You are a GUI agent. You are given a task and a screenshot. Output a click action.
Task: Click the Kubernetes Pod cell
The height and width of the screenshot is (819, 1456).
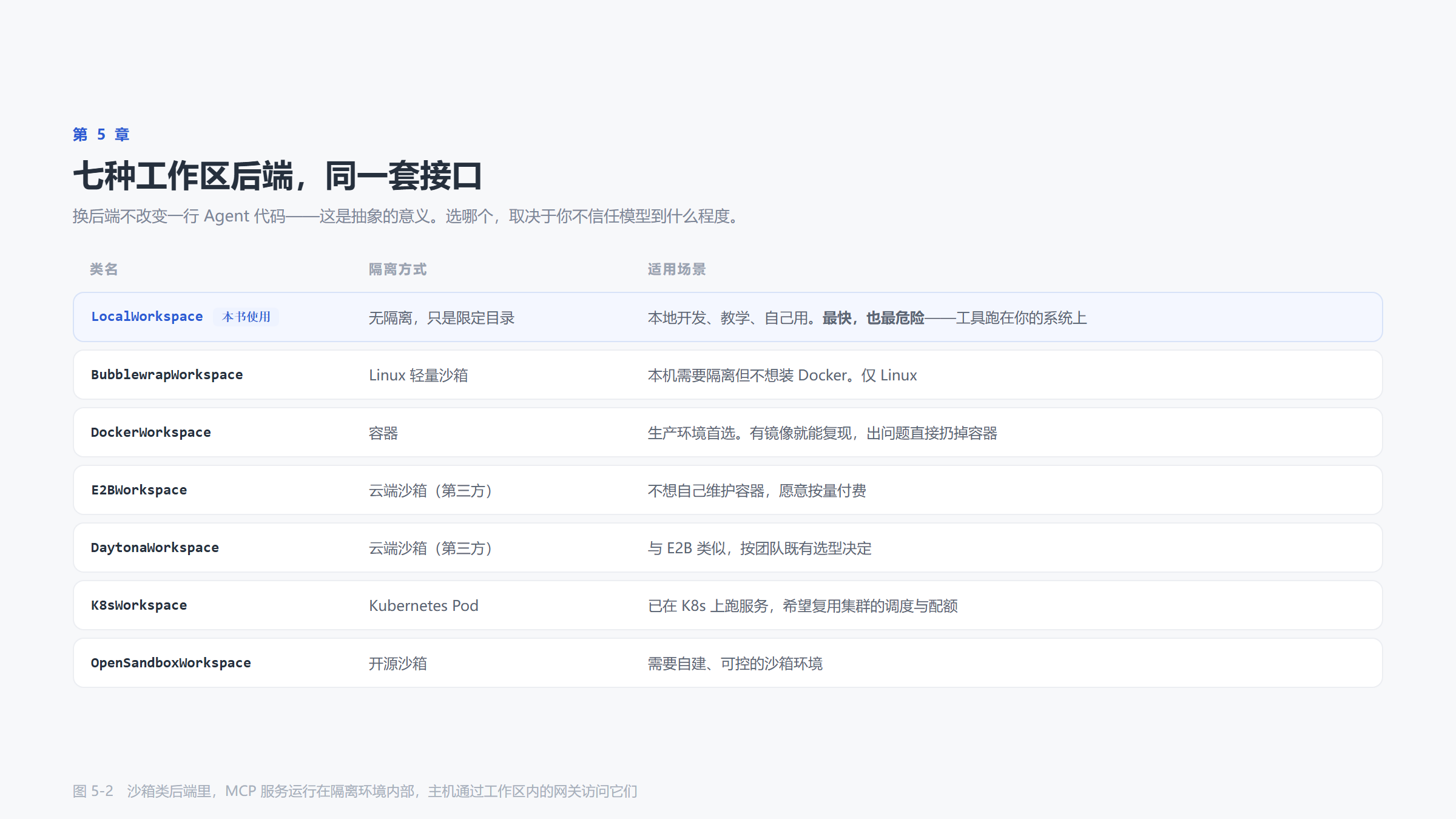click(423, 606)
